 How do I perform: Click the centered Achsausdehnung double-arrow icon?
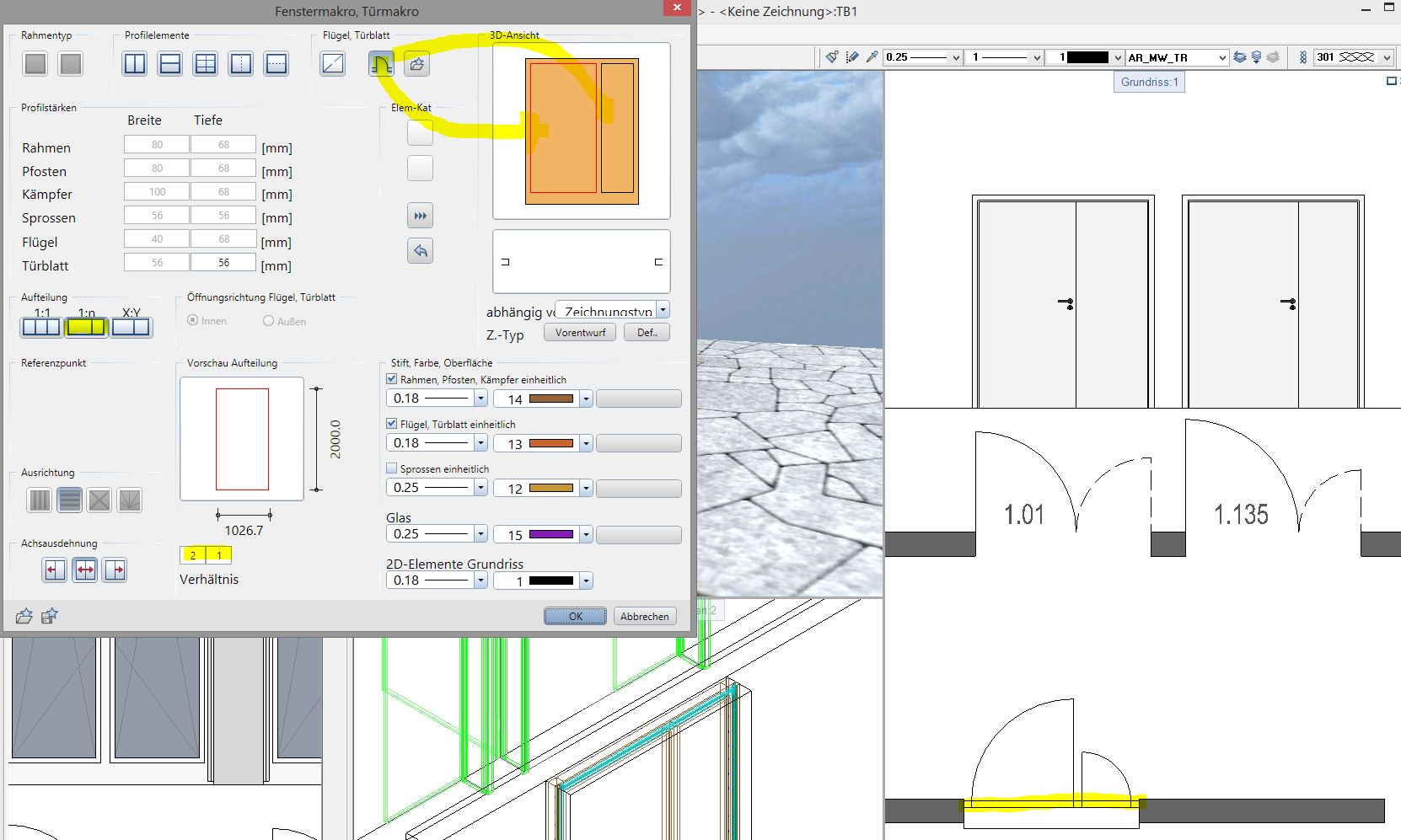coord(85,570)
